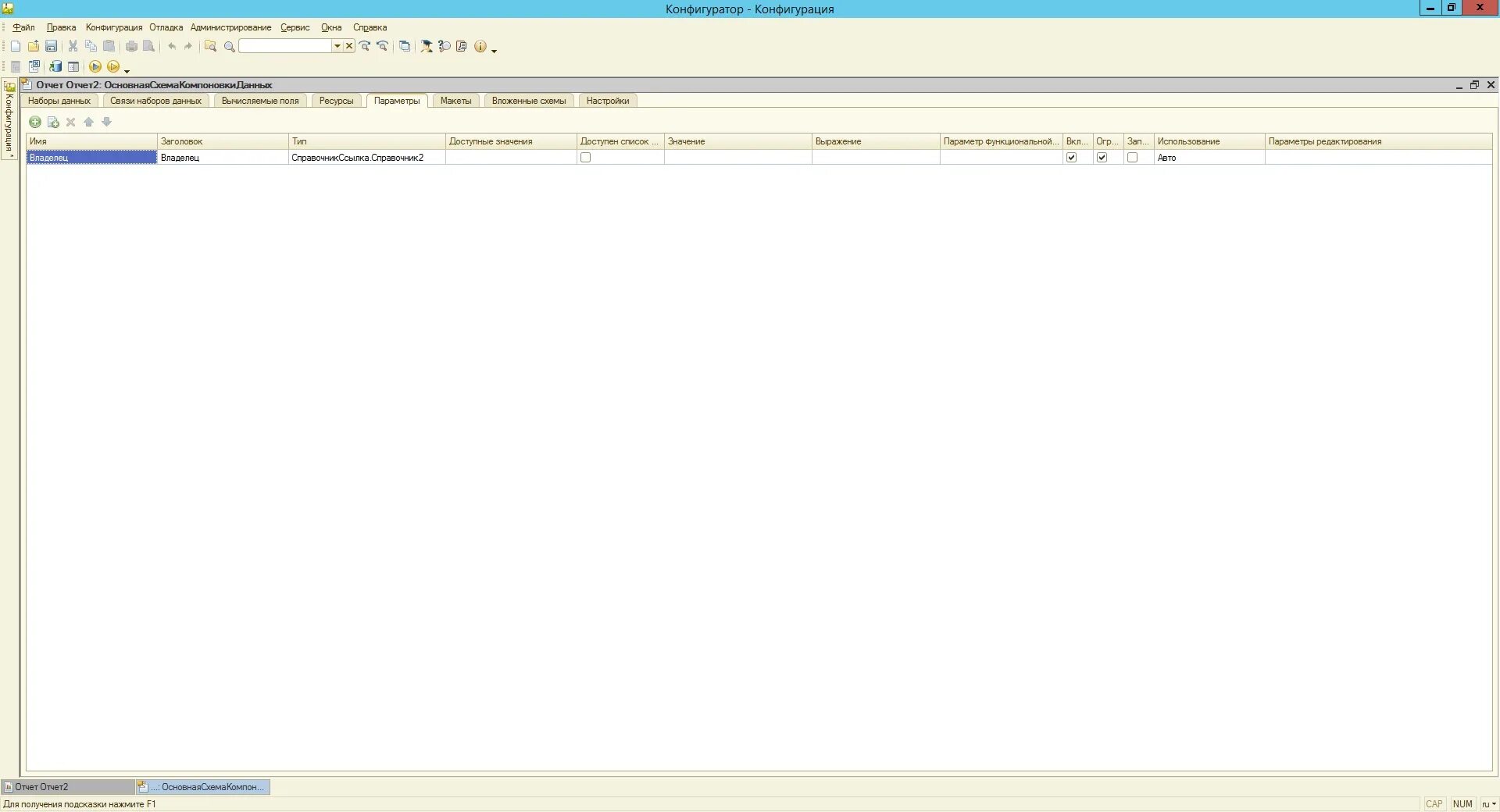
Task: Open the Администрирование menu
Action: pyautogui.click(x=231, y=27)
